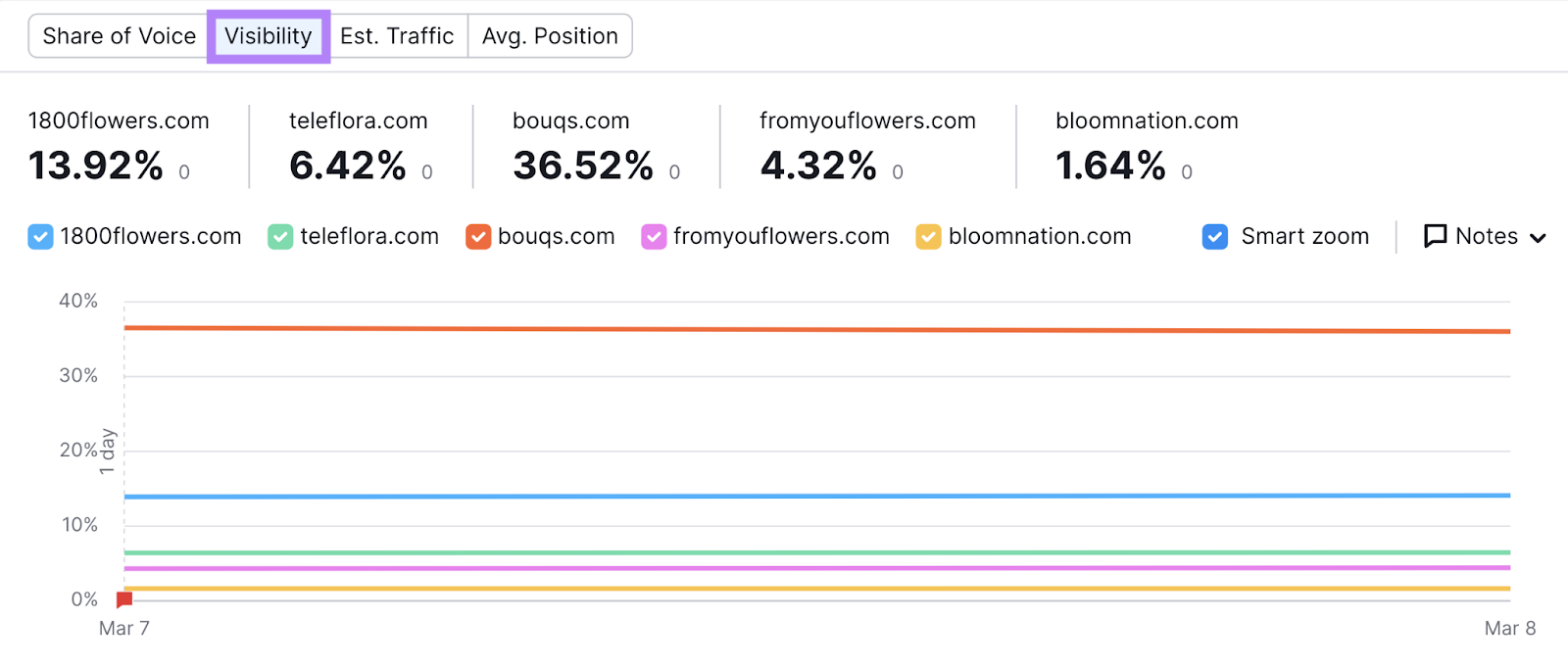Expand the Notes dropdown chevron
Viewport: 1568px width, 666px height.
(x=1538, y=238)
